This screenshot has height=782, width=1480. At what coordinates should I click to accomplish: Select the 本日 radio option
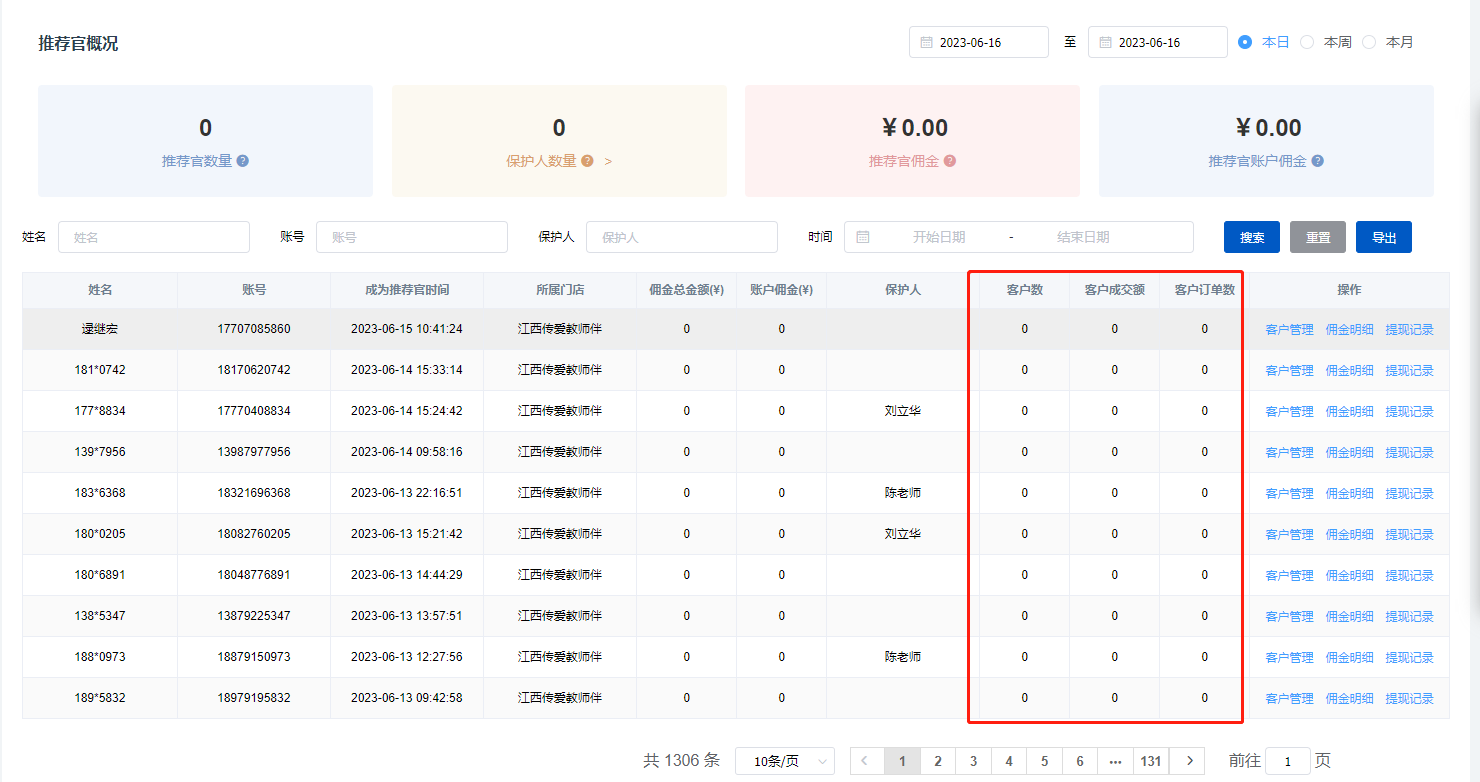pyautogui.click(x=1264, y=42)
